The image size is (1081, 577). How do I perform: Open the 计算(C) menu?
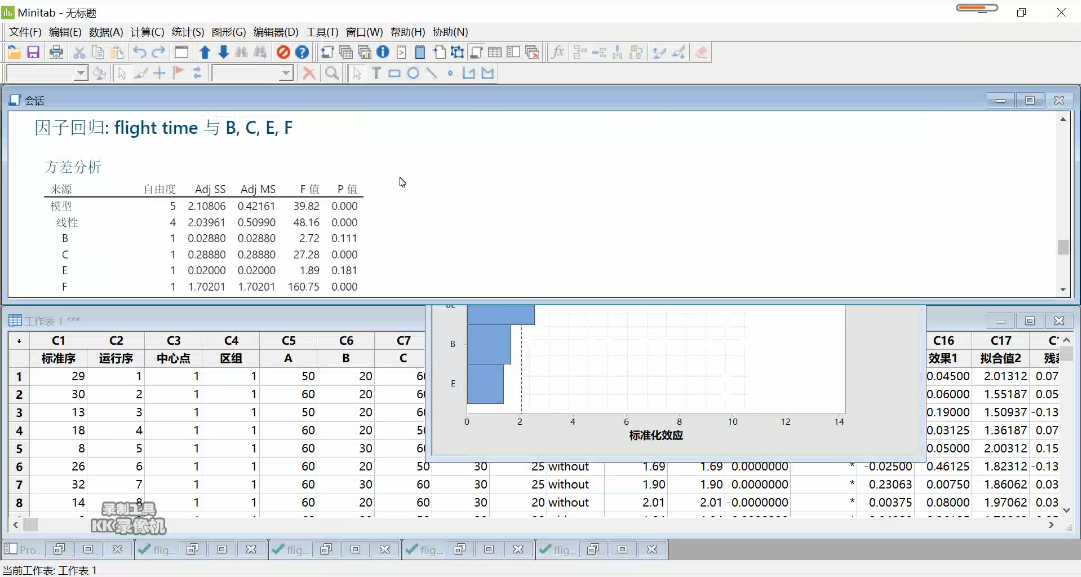tap(147, 32)
